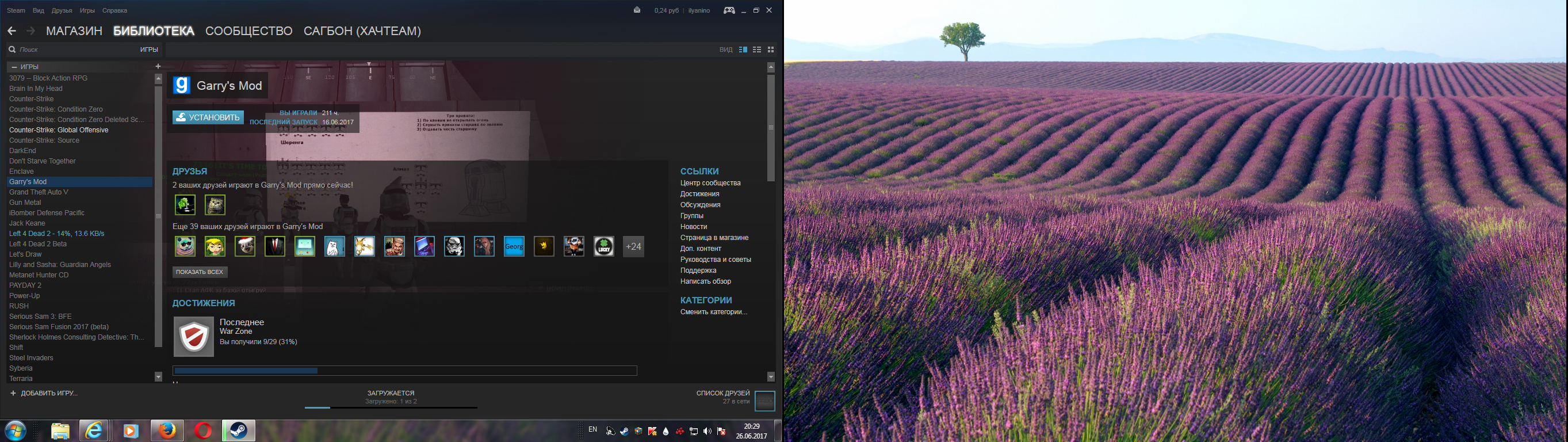The height and width of the screenshot is (442, 1568).
Task: Click the Garry's Mod logo icon
Action: (182, 85)
